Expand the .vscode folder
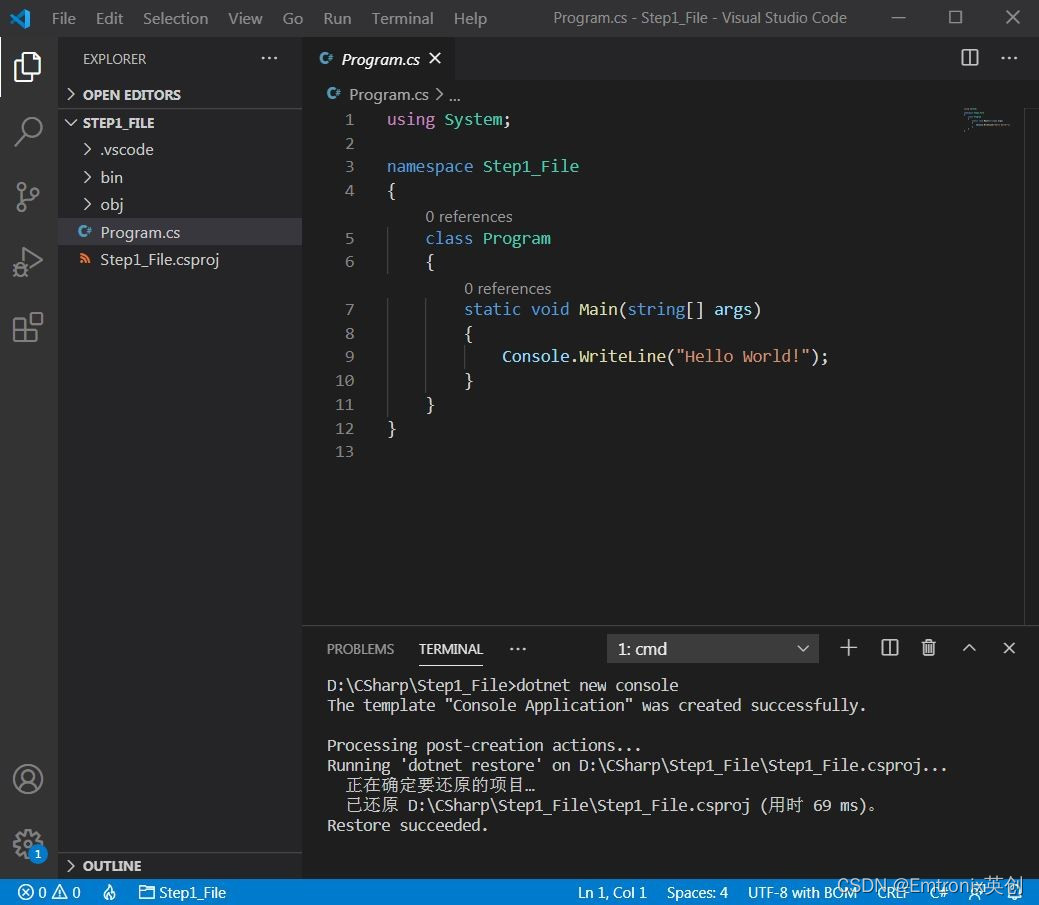Viewport: 1039px width, 905px height. pyautogui.click(x=180, y=150)
